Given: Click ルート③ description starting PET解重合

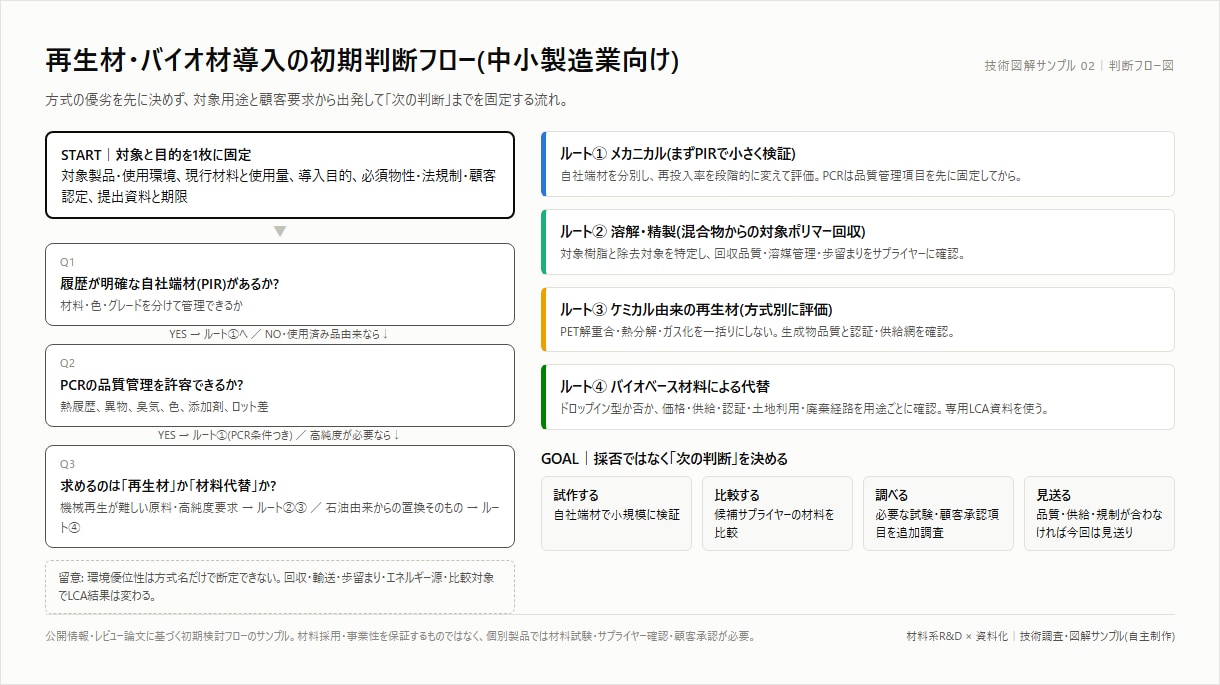Looking at the screenshot, I should (757, 331).
